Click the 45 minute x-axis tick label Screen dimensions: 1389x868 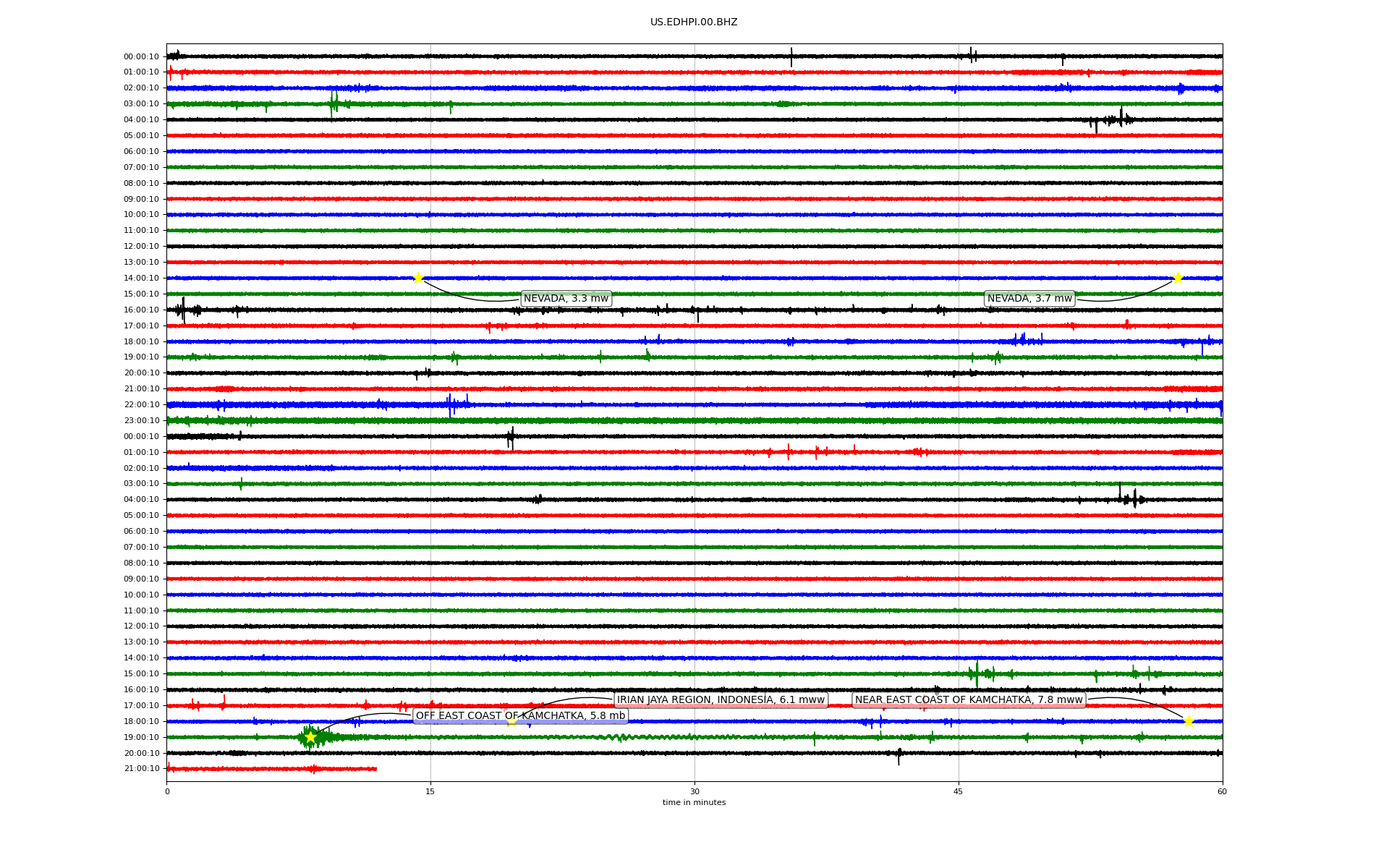[x=959, y=791]
